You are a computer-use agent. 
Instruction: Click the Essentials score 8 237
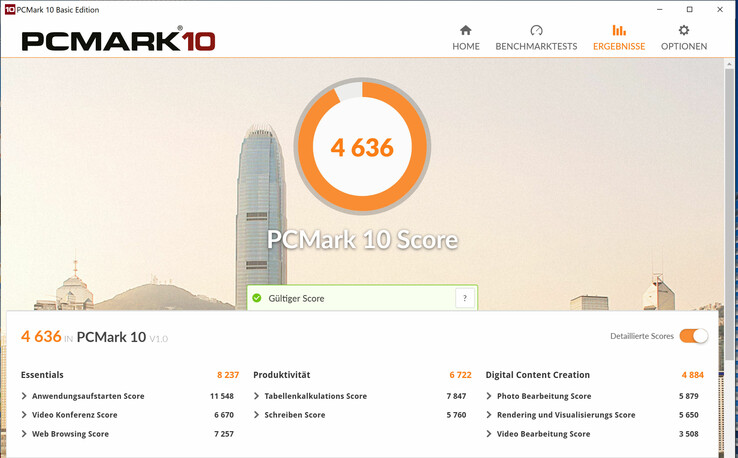click(x=228, y=375)
